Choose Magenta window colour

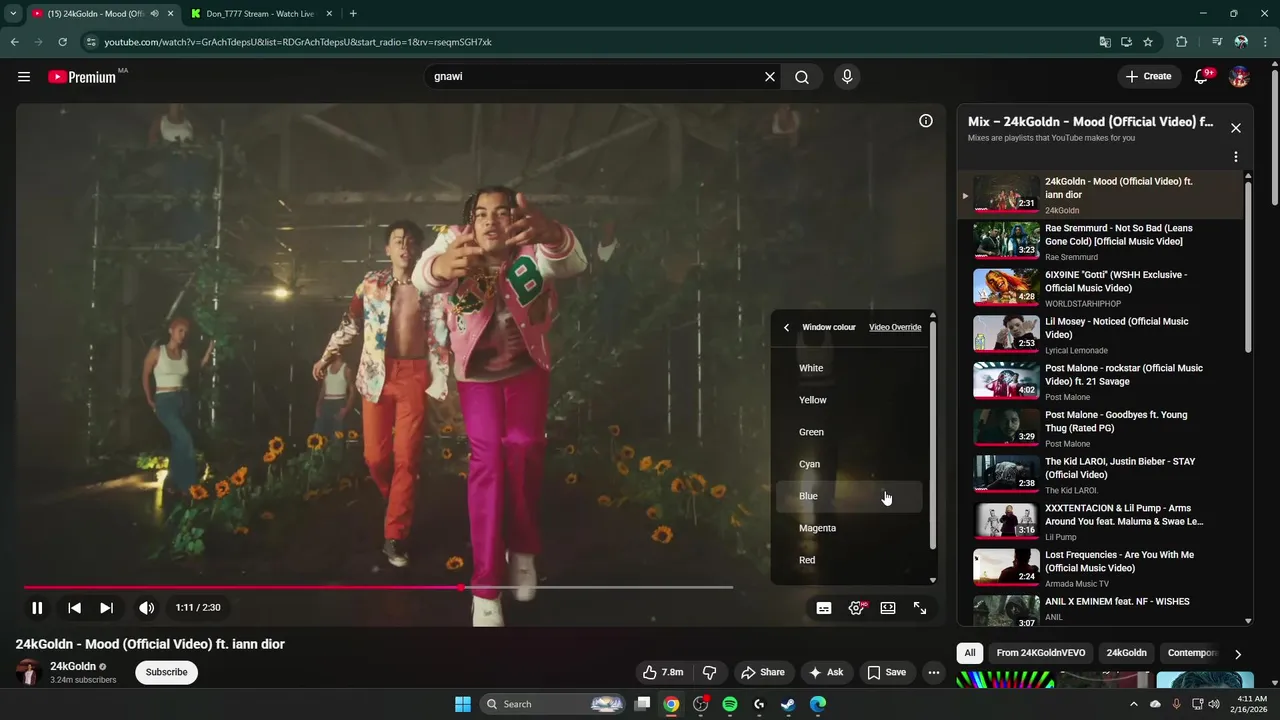click(x=849, y=528)
